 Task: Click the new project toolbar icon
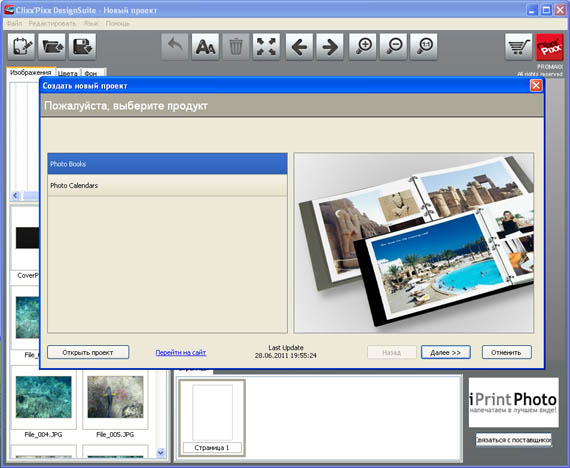[x=21, y=47]
